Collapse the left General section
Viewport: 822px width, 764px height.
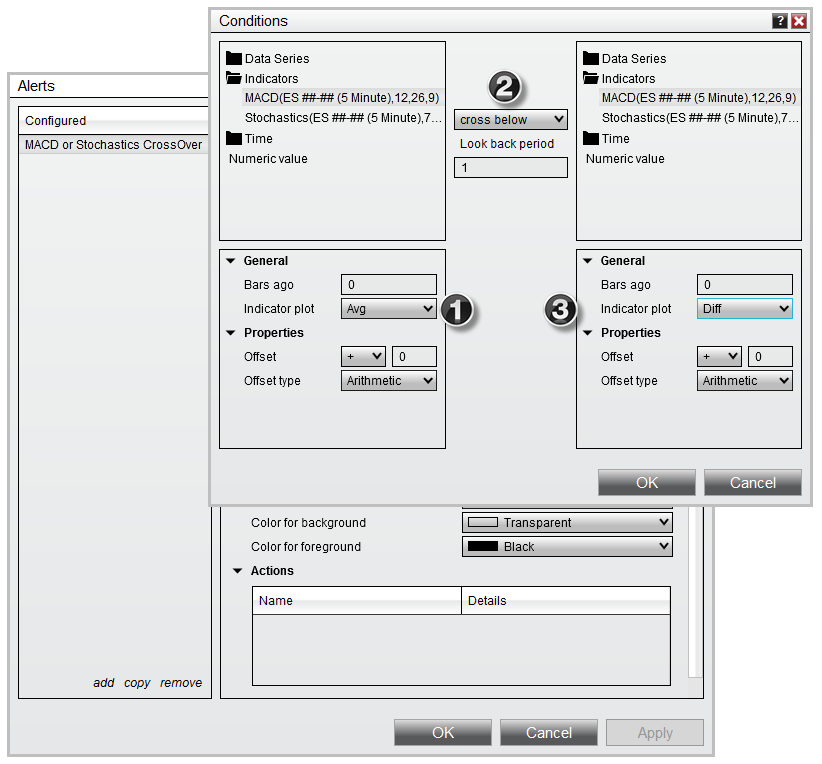230,261
